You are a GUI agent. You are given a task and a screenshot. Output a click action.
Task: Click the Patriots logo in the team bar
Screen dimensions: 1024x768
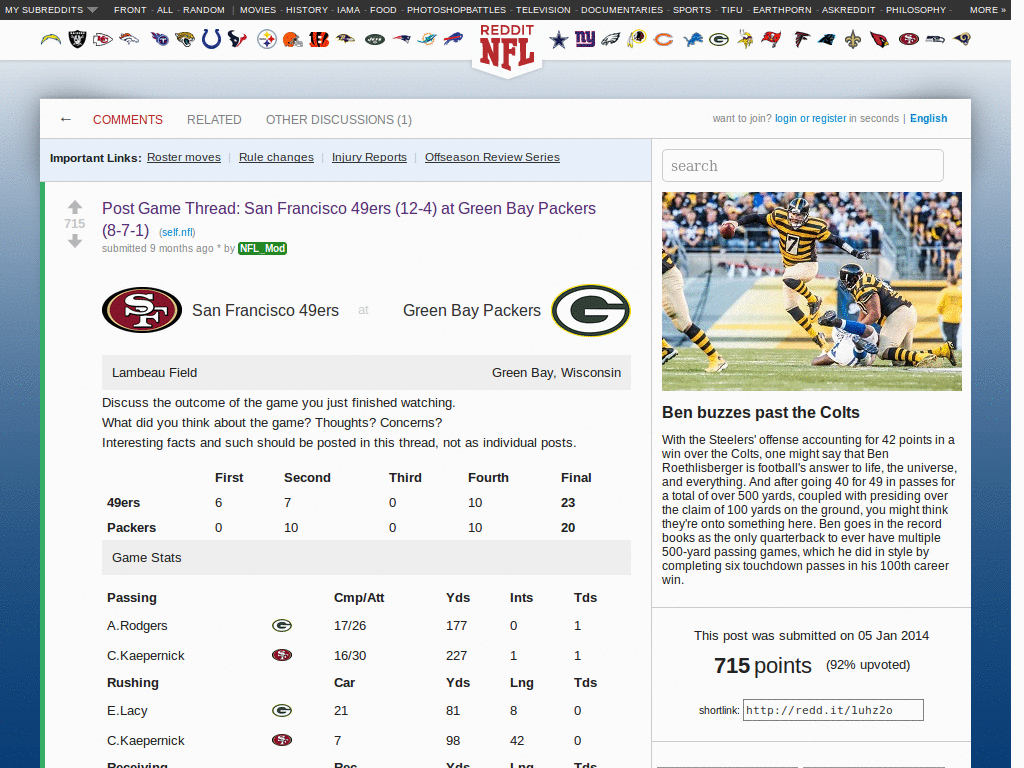click(401, 40)
